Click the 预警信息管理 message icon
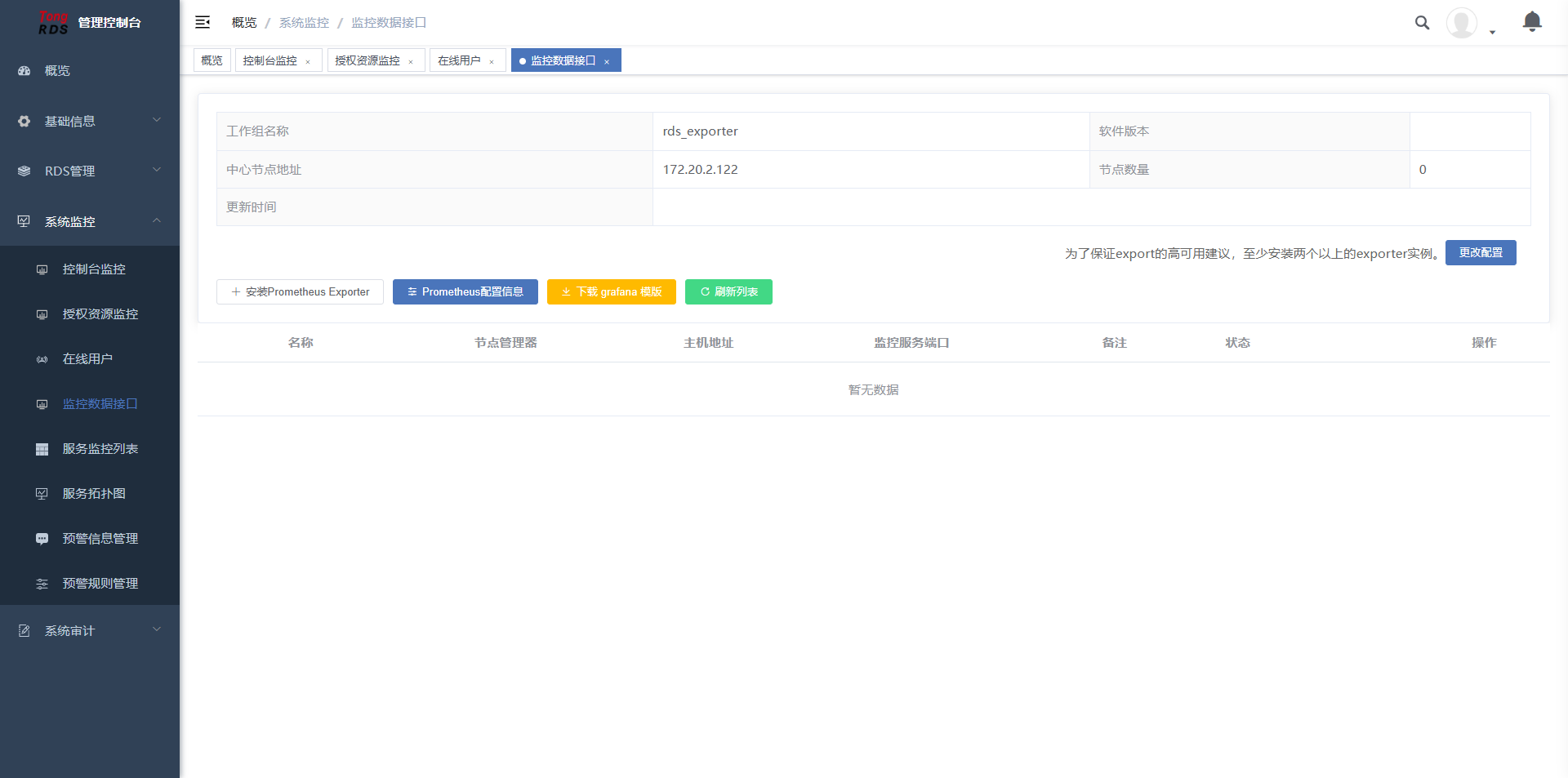Screen dimensions: 1568x778 coord(42,539)
